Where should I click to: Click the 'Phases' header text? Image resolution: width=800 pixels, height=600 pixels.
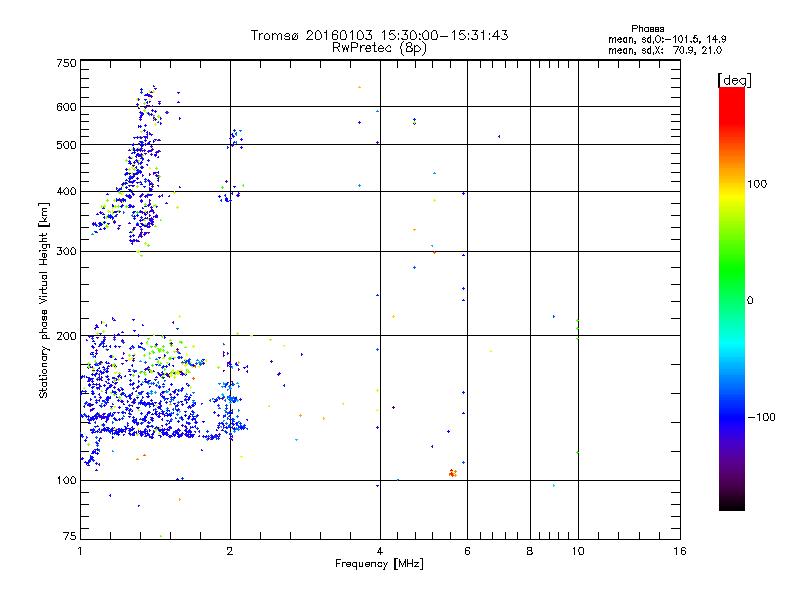click(647, 29)
